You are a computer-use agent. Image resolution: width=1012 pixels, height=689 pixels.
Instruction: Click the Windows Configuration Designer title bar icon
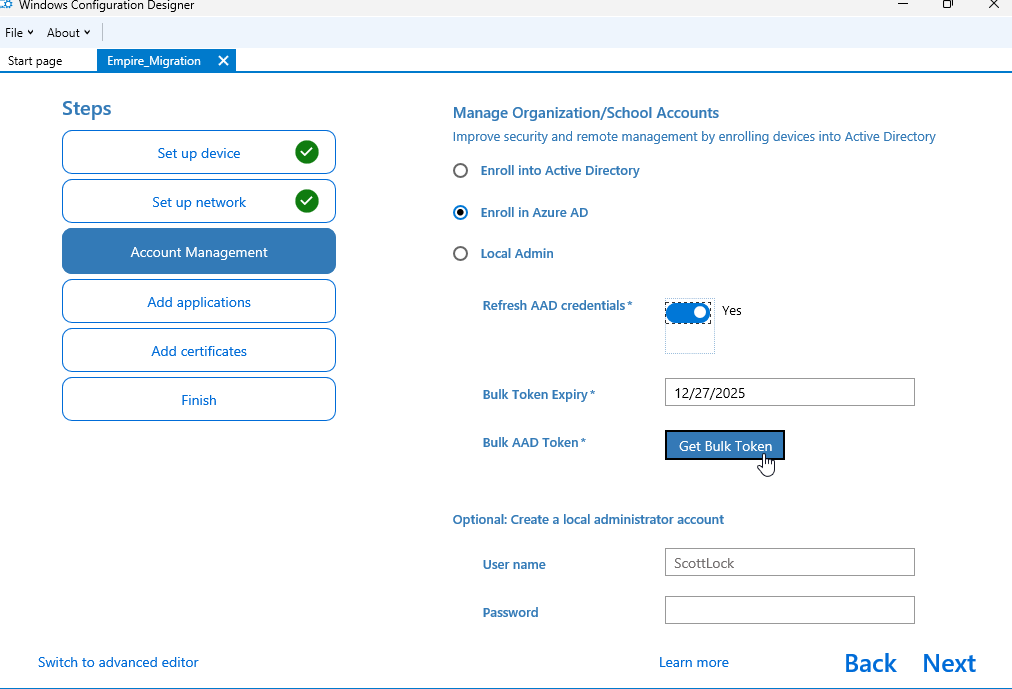(x=10, y=5)
